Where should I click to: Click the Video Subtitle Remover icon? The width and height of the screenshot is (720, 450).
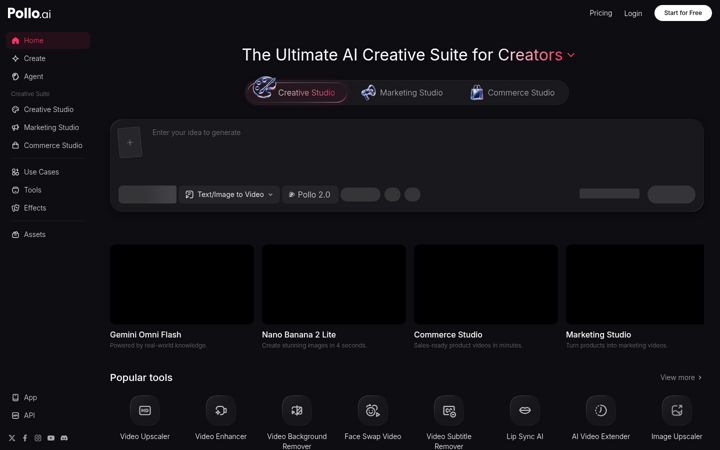coord(449,410)
